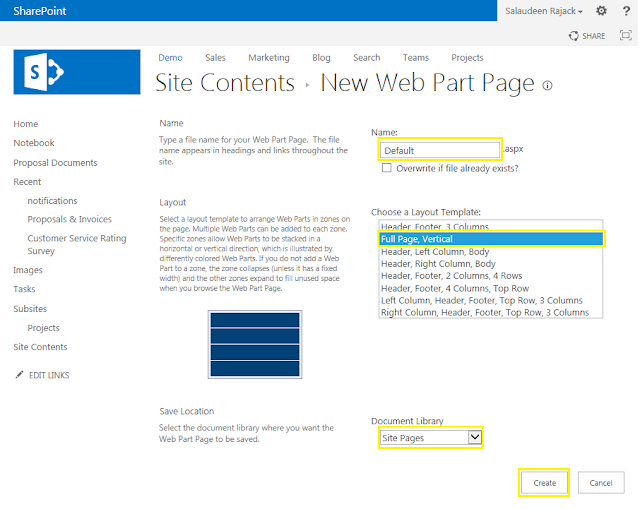Click the Cancel button
640x509 pixels.
coord(601,483)
